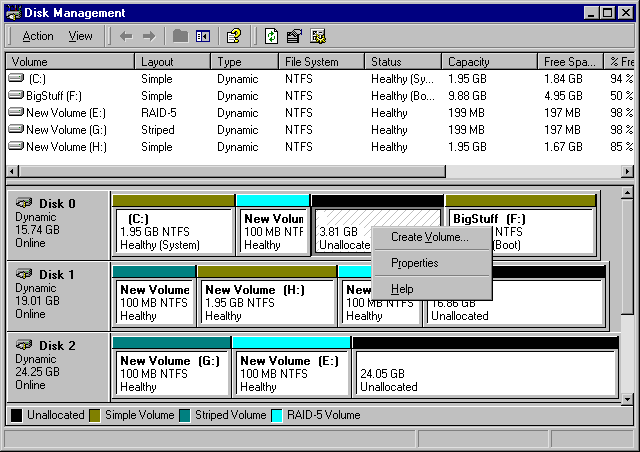640x452 pixels.
Task: Open the View menu
Action: pos(80,36)
